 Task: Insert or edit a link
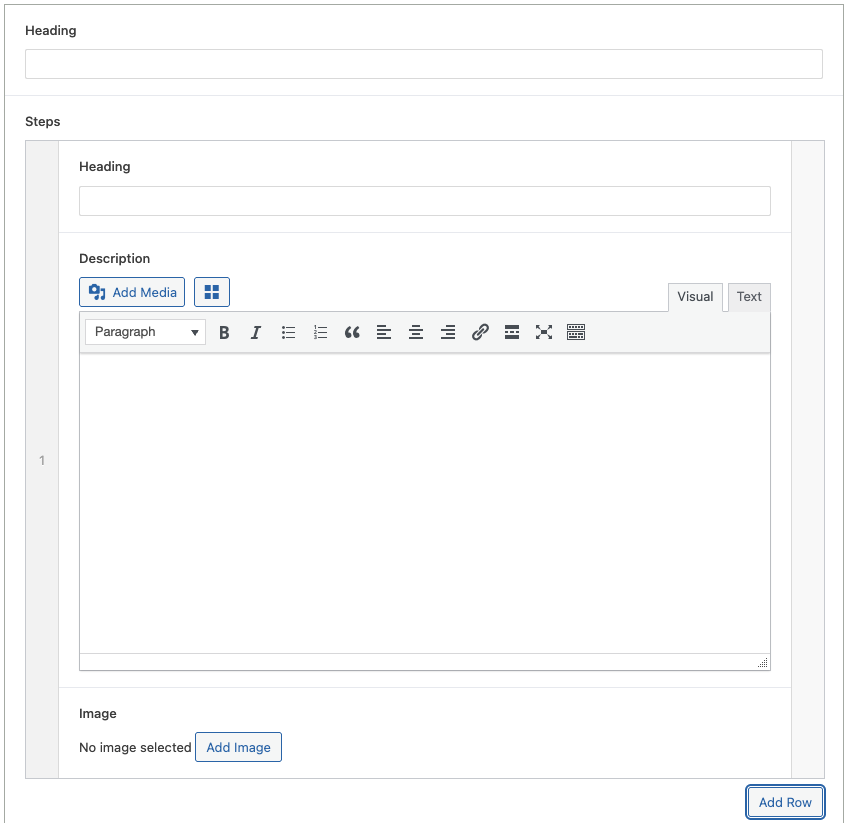(480, 332)
